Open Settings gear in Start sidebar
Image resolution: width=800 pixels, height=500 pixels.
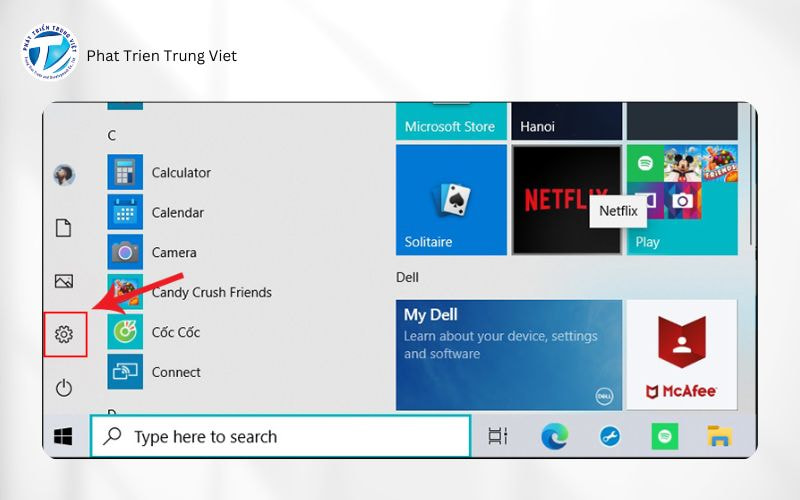64,334
